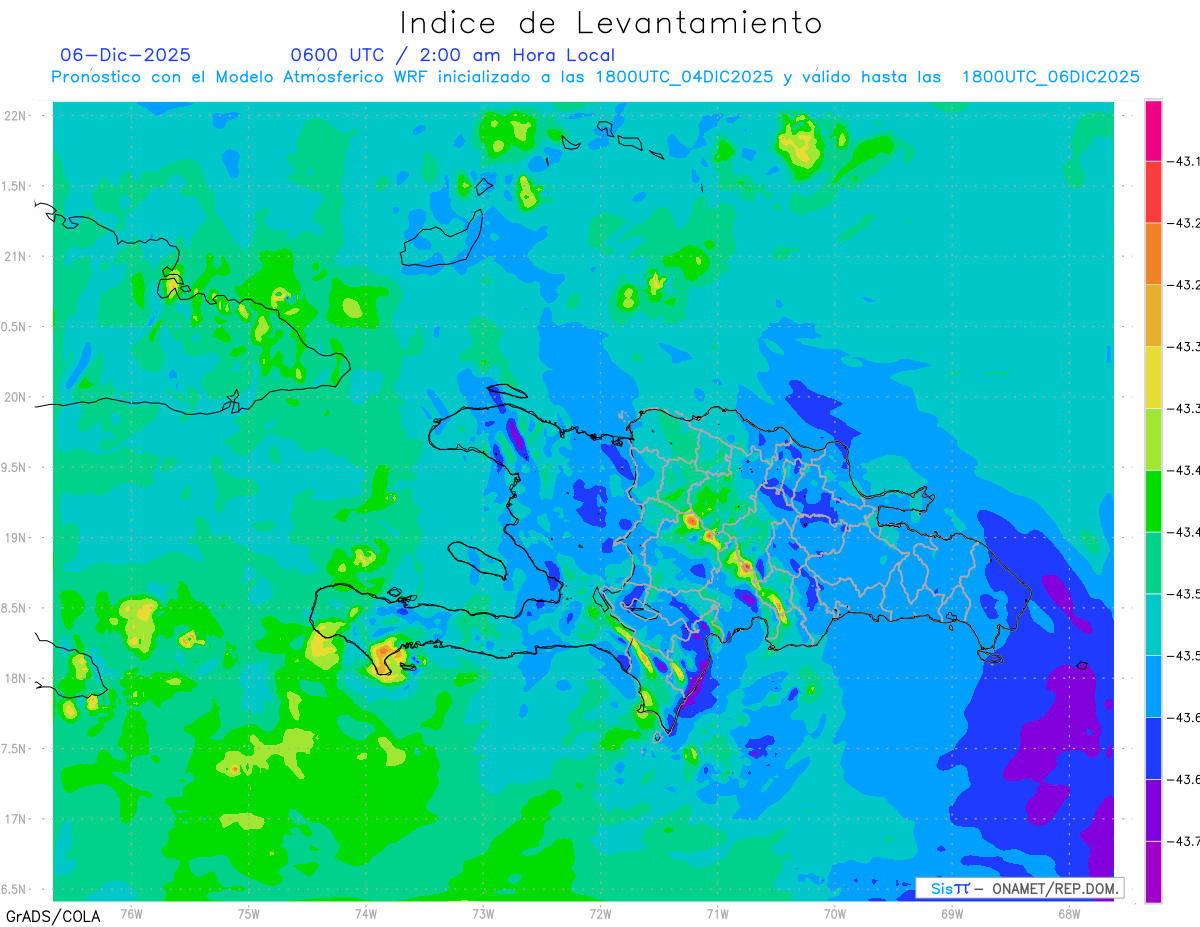
Task: Select the '68W' longitude label
Action: coord(1069,913)
